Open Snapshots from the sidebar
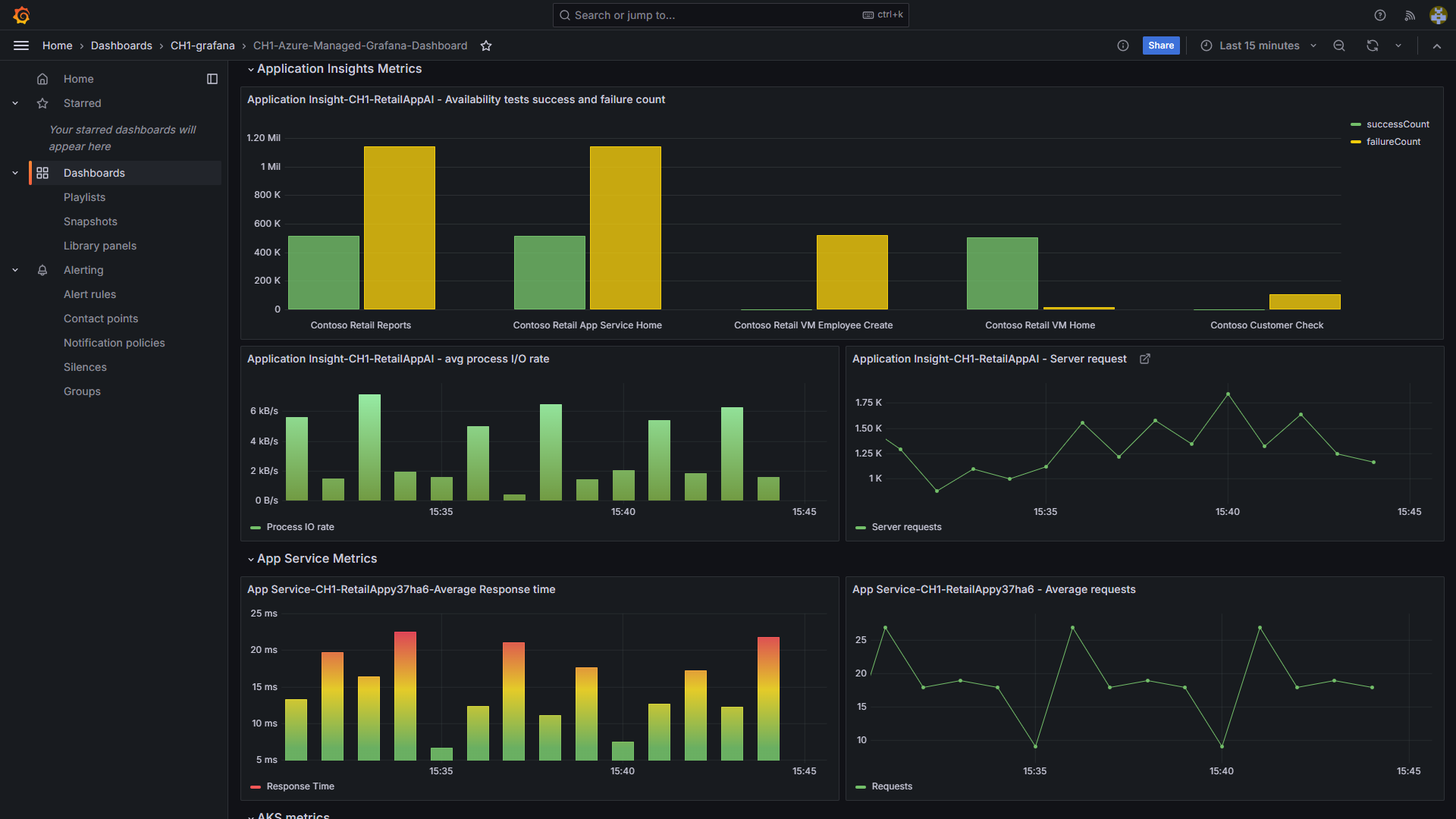The width and height of the screenshot is (1456, 819). click(90, 221)
